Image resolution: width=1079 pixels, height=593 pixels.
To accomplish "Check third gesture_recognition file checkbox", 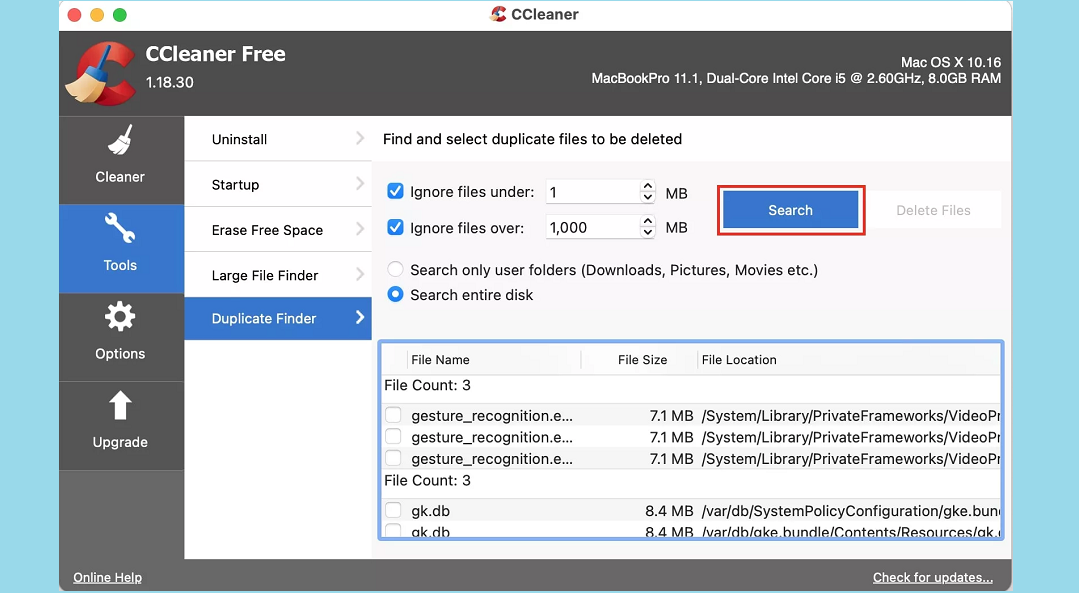I will click(393, 458).
